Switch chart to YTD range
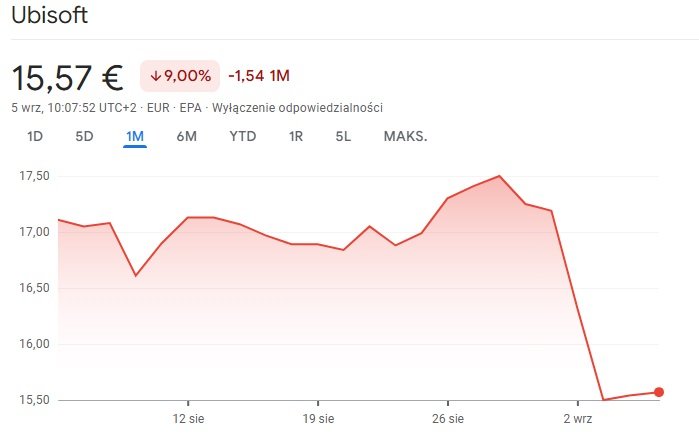Viewport: 699px width, 438px height. point(241,136)
